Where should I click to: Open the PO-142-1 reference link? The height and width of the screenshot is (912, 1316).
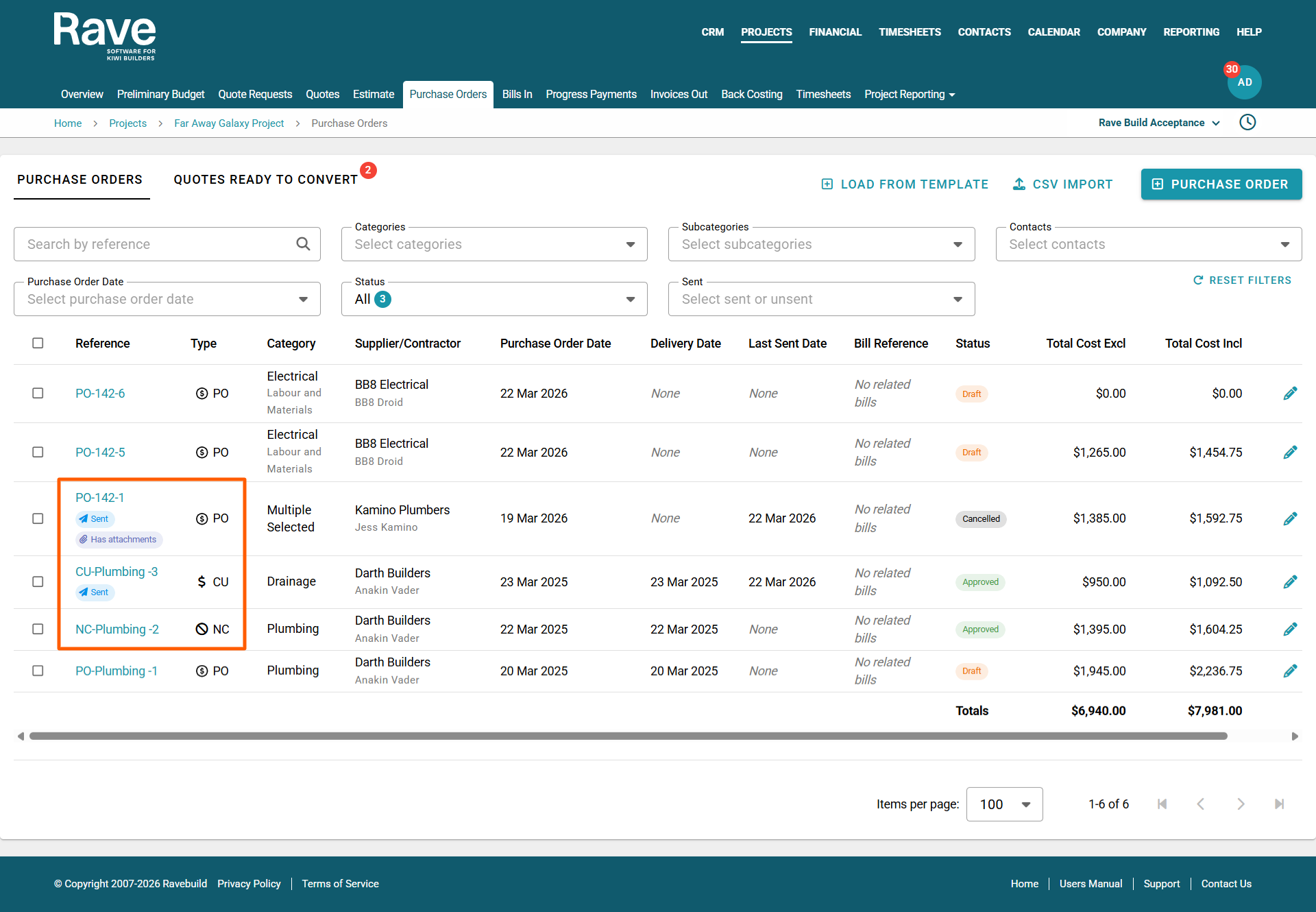point(100,498)
